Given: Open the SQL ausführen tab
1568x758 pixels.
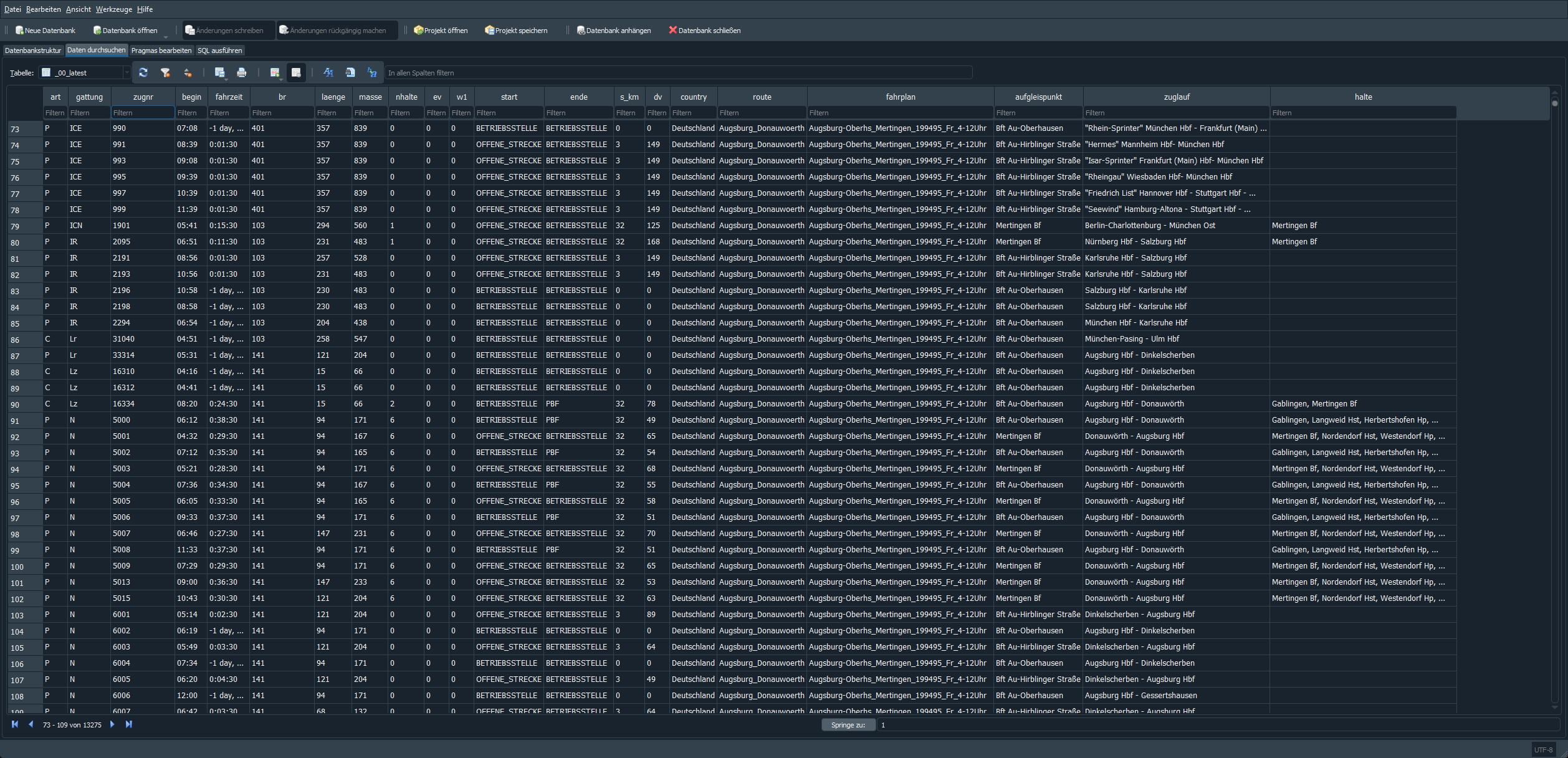Looking at the screenshot, I should pos(220,50).
